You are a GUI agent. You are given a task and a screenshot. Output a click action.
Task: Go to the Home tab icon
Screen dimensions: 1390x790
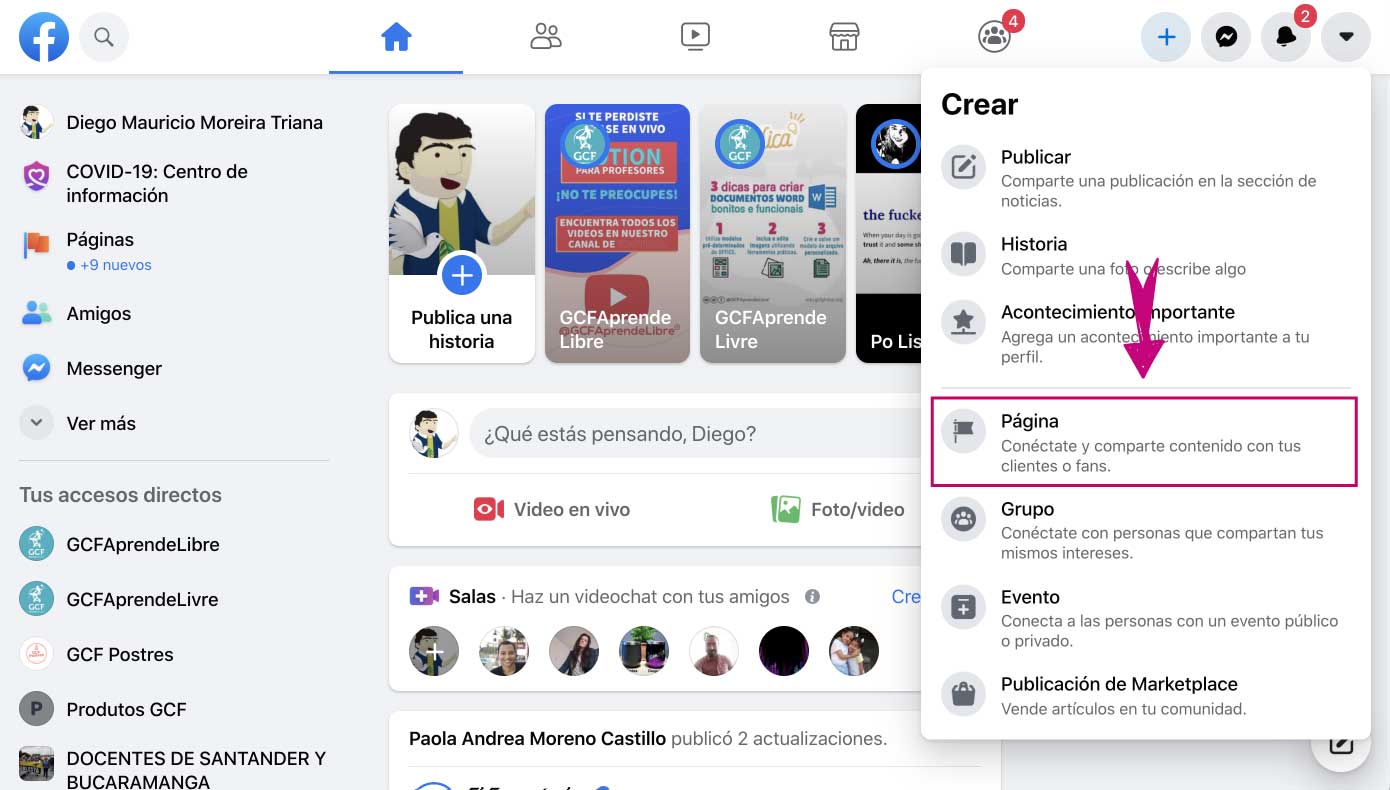396,38
